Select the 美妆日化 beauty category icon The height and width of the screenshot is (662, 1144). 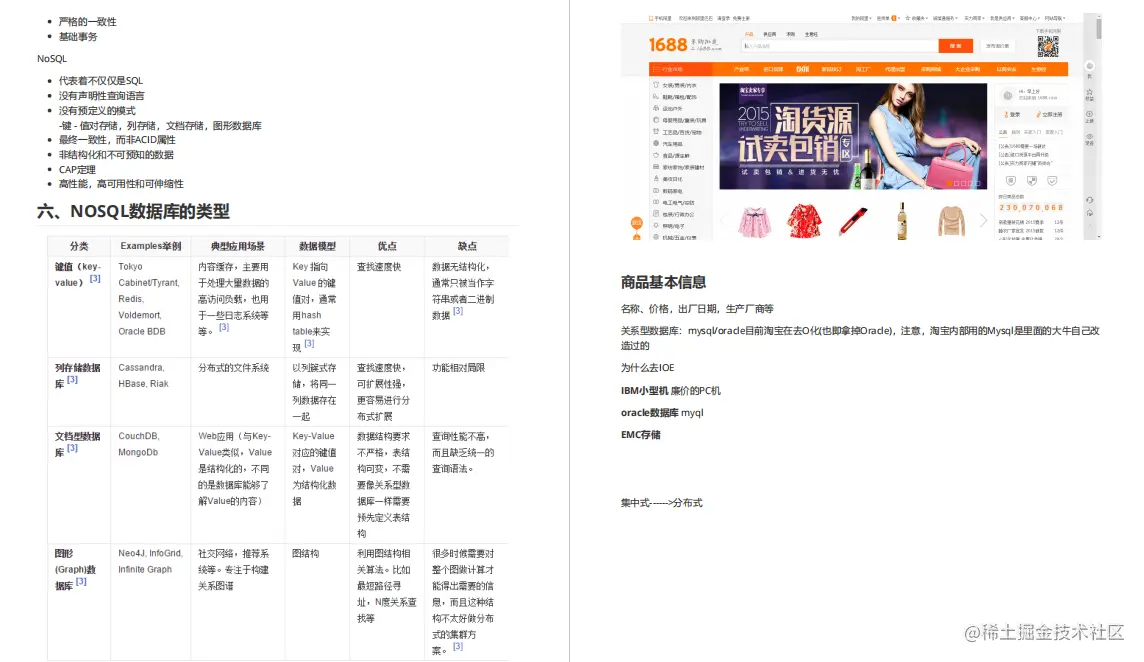point(656,178)
